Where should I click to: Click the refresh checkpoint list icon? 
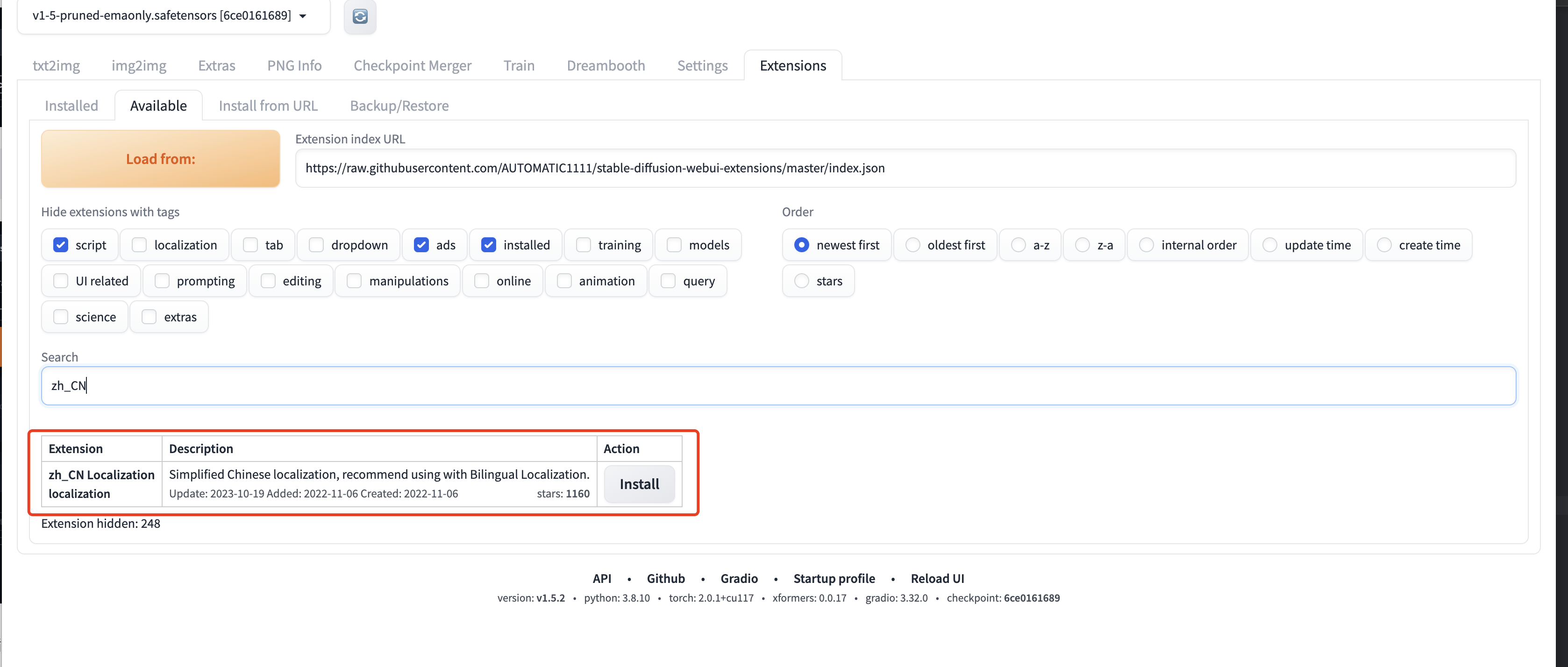pos(360,16)
